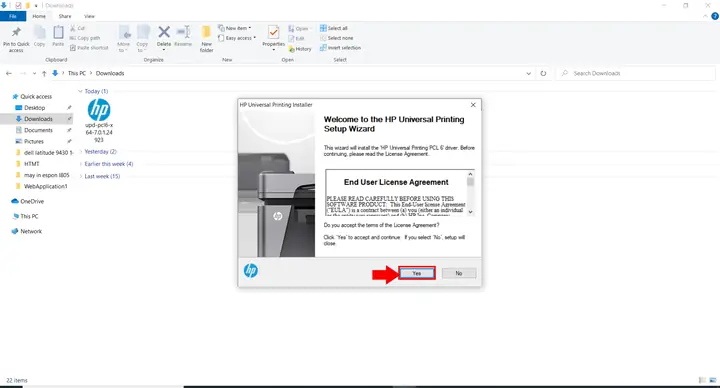Collapse the ribbon with the chevron
720x388 pixels.
point(705,16)
